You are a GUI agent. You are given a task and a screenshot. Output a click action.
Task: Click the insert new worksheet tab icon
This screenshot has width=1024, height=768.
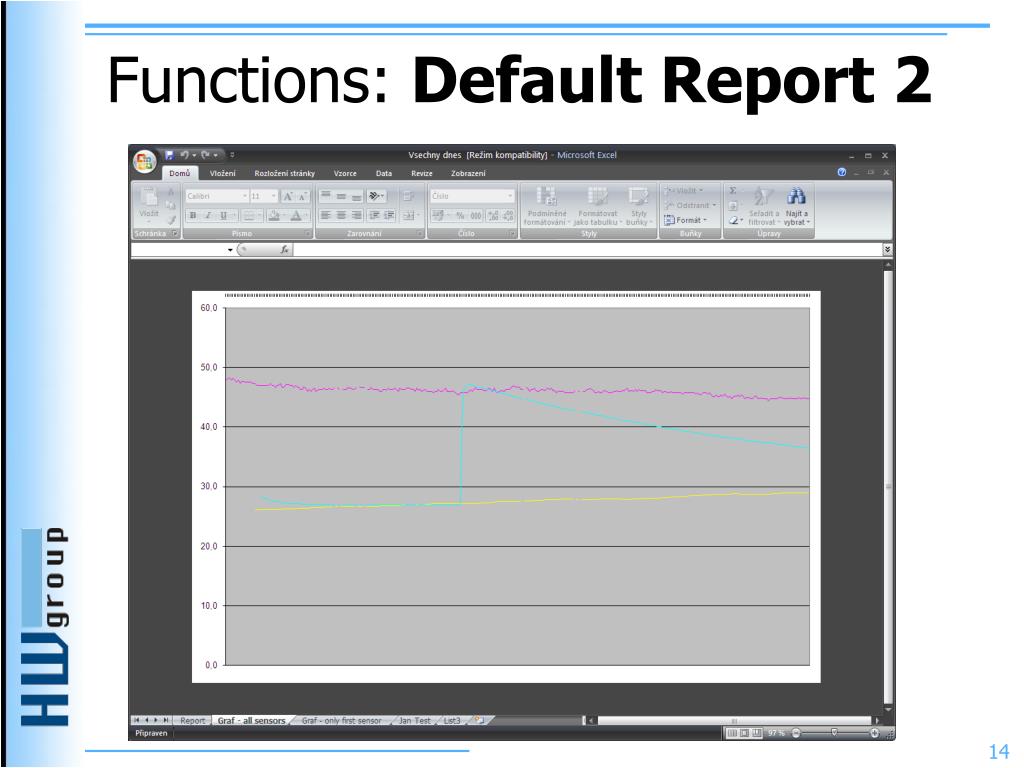479,720
